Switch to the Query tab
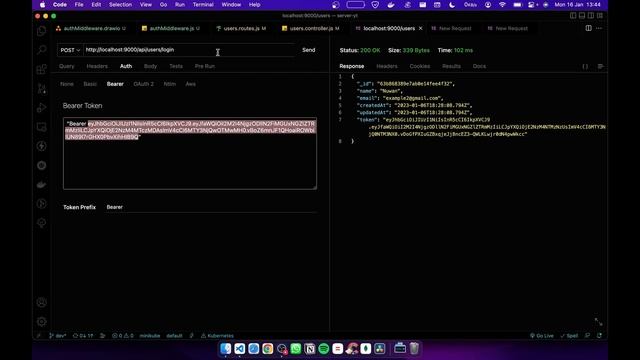The width and height of the screenshot is (640, 360). (67, 66)
